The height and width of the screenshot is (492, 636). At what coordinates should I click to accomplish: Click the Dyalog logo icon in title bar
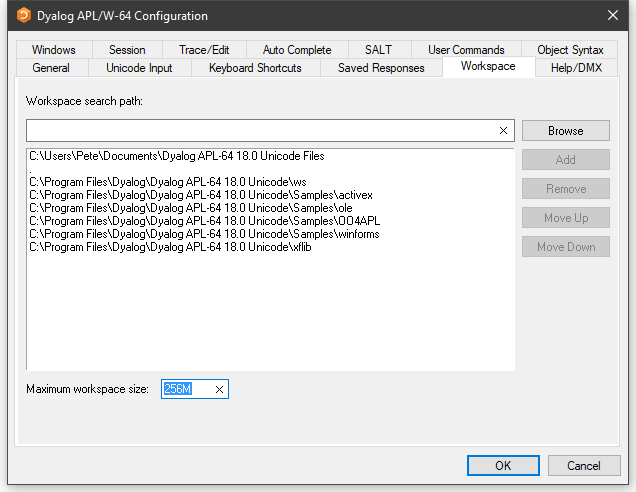coord(24,15)
